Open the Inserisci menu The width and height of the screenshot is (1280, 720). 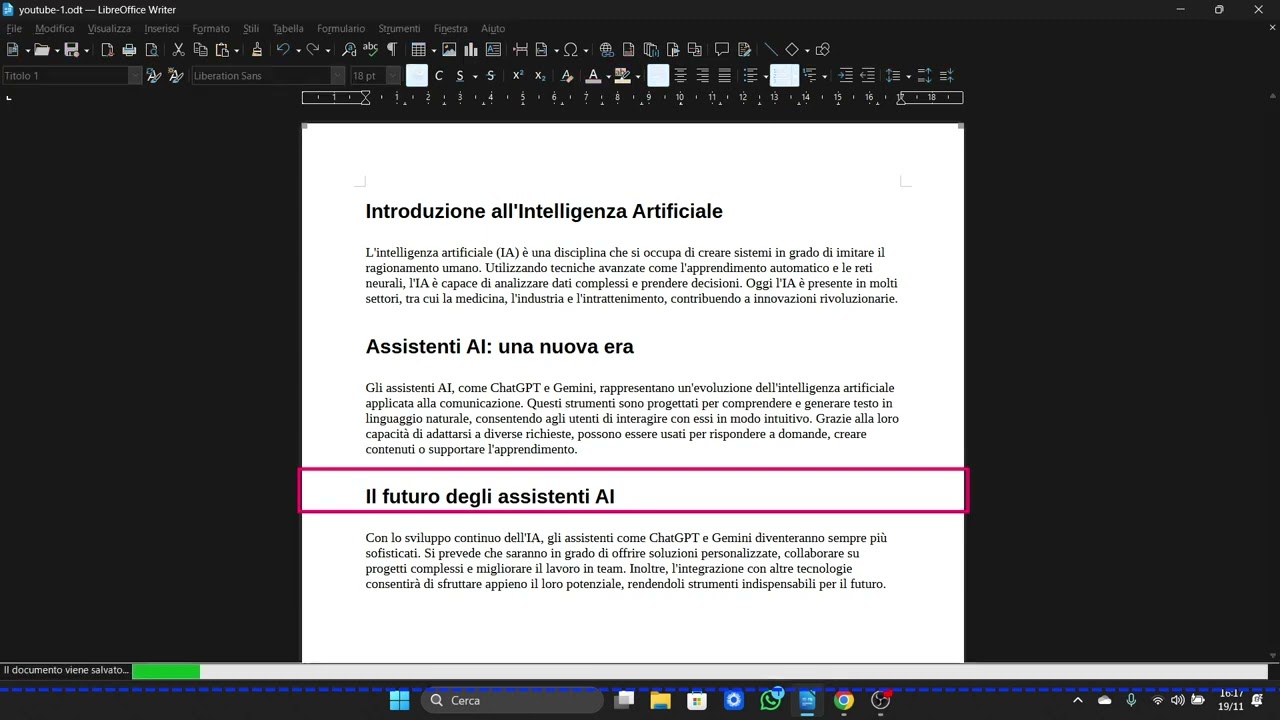coord(162,28)
